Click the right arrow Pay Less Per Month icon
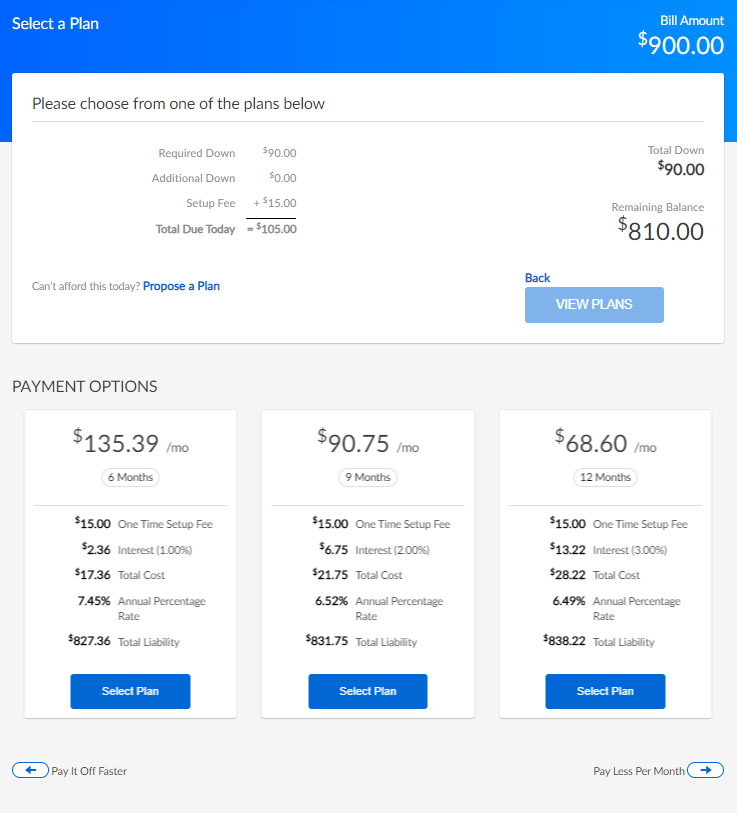This screenshot has height=813, width=737. coord(705,770)
